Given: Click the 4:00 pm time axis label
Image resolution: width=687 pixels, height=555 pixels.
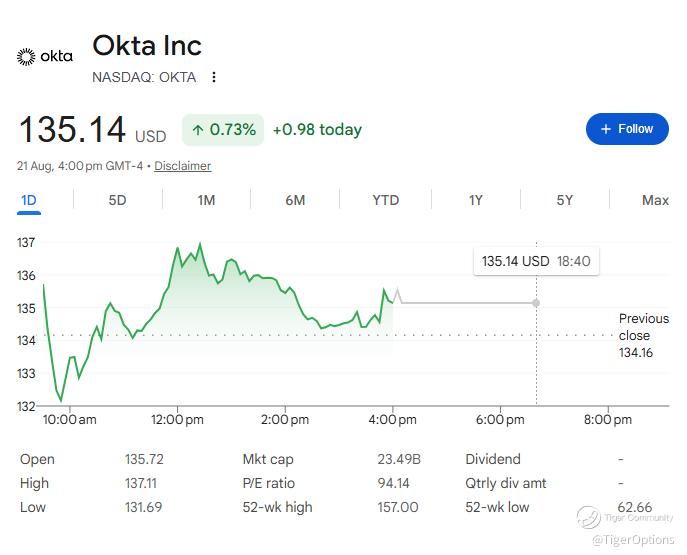Looking at the screenshot, I should [393, 420].
